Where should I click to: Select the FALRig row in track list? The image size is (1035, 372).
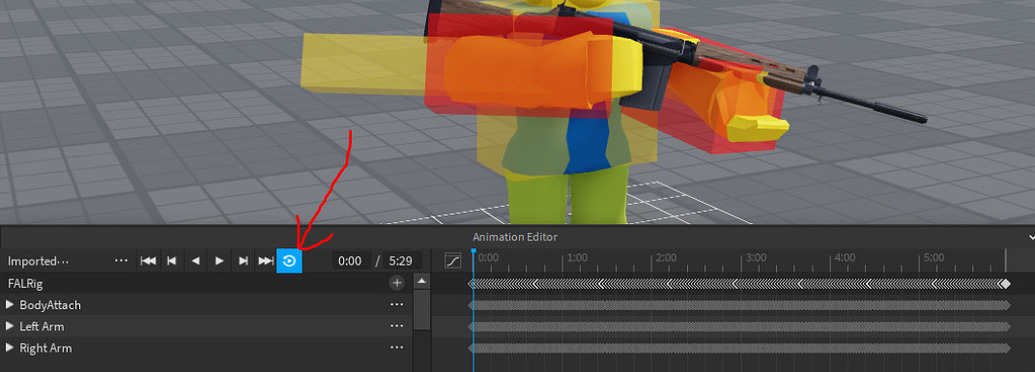[x=207, y=283]
